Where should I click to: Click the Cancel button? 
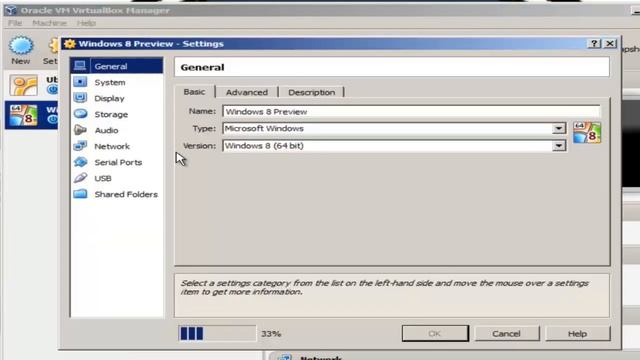pyautogui.click(x=506, y=333)
